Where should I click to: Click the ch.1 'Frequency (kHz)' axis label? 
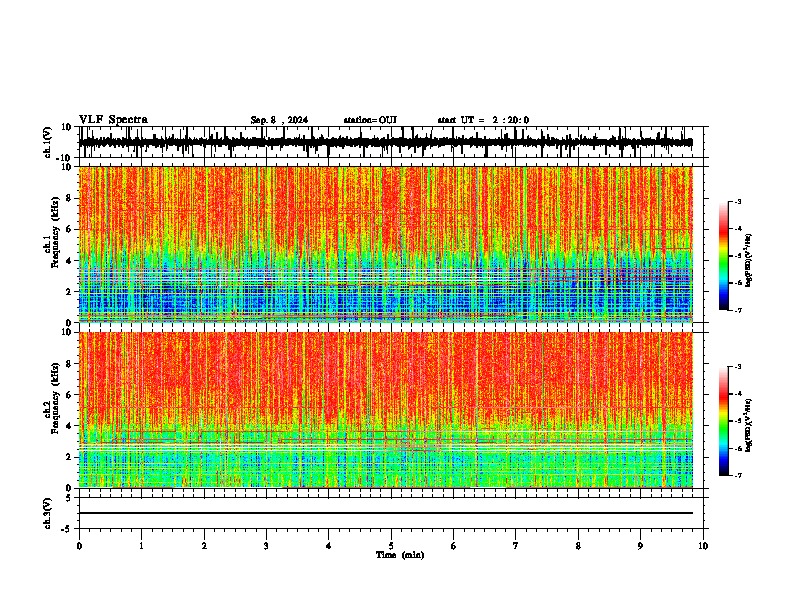coord(55,233)
